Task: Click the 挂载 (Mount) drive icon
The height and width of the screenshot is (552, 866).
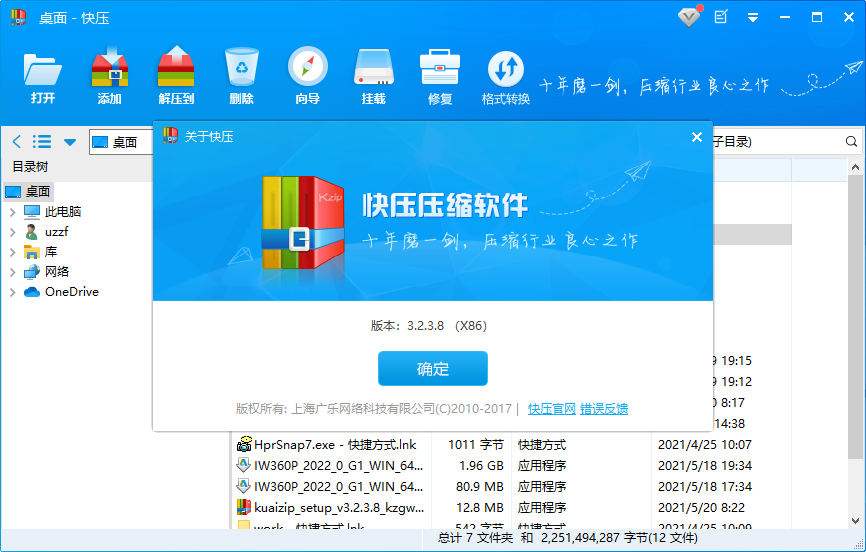Action: [373, 76]
